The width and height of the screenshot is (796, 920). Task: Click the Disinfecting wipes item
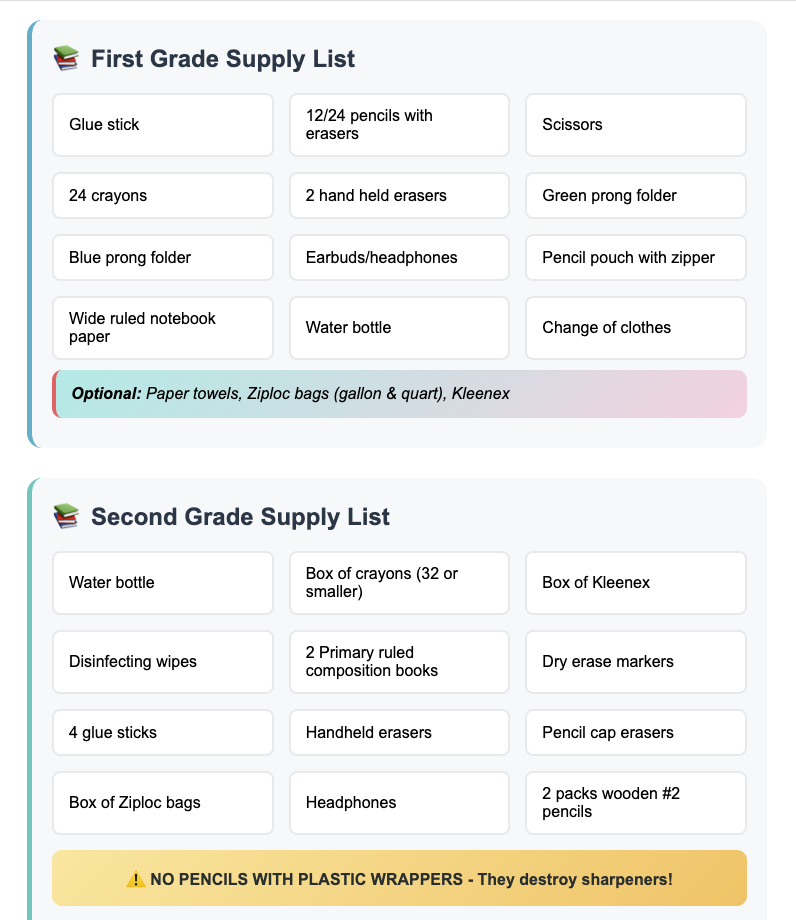tap(163, 662)
